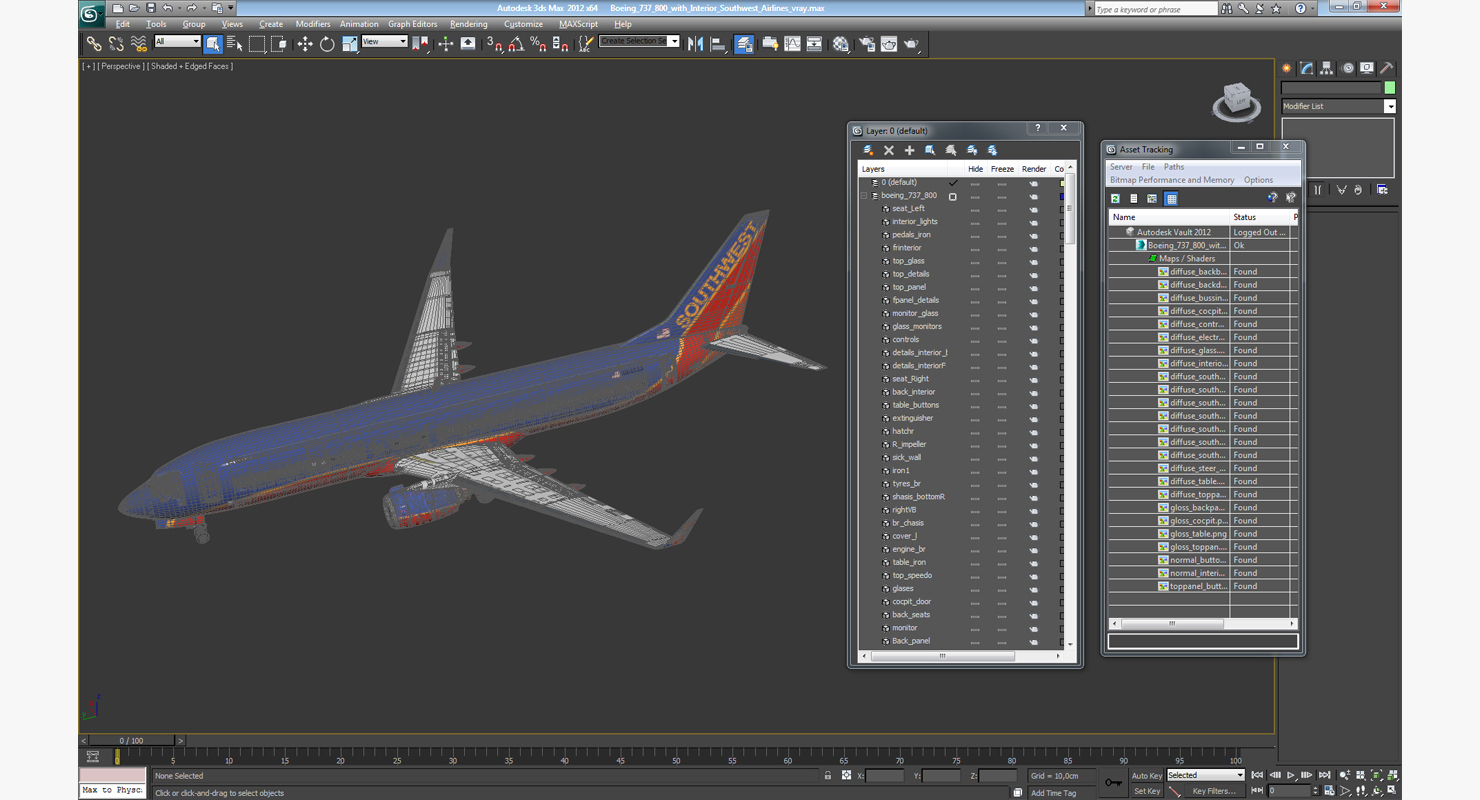Toggle Hide for seat_Left layer row

point(975,209)
